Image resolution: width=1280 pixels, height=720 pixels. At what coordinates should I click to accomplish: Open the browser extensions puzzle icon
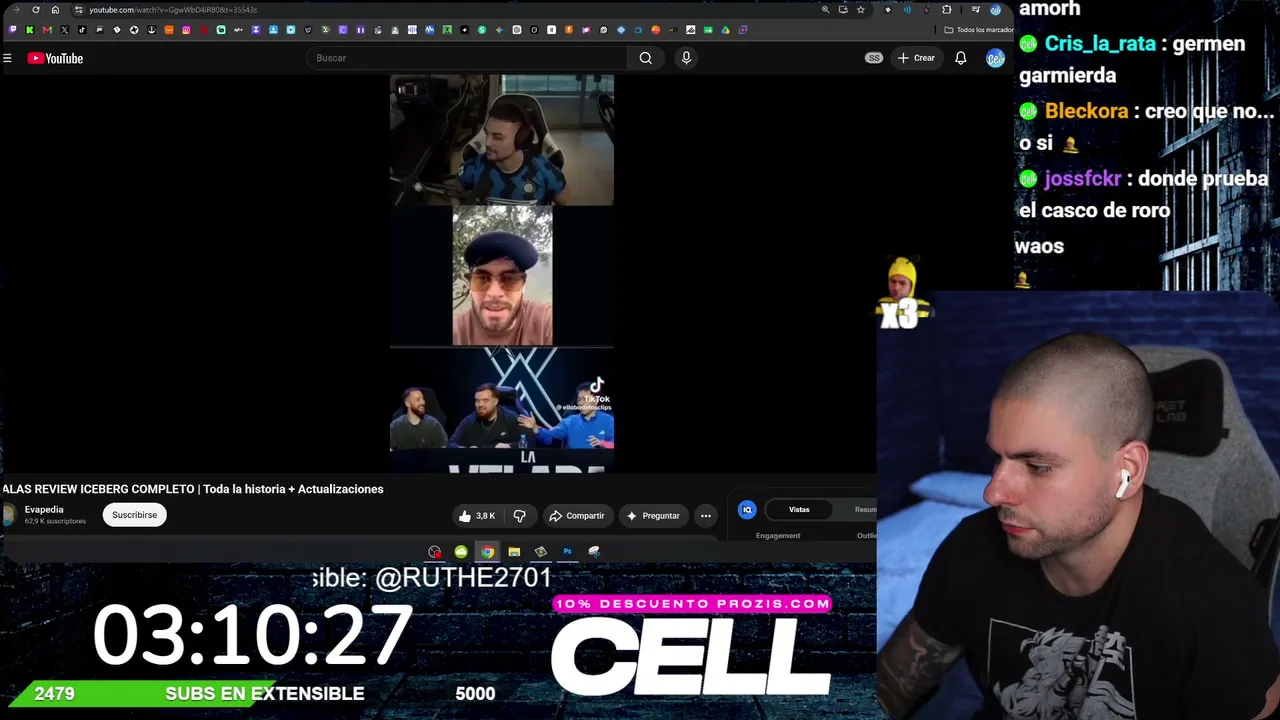pos(947,10)
